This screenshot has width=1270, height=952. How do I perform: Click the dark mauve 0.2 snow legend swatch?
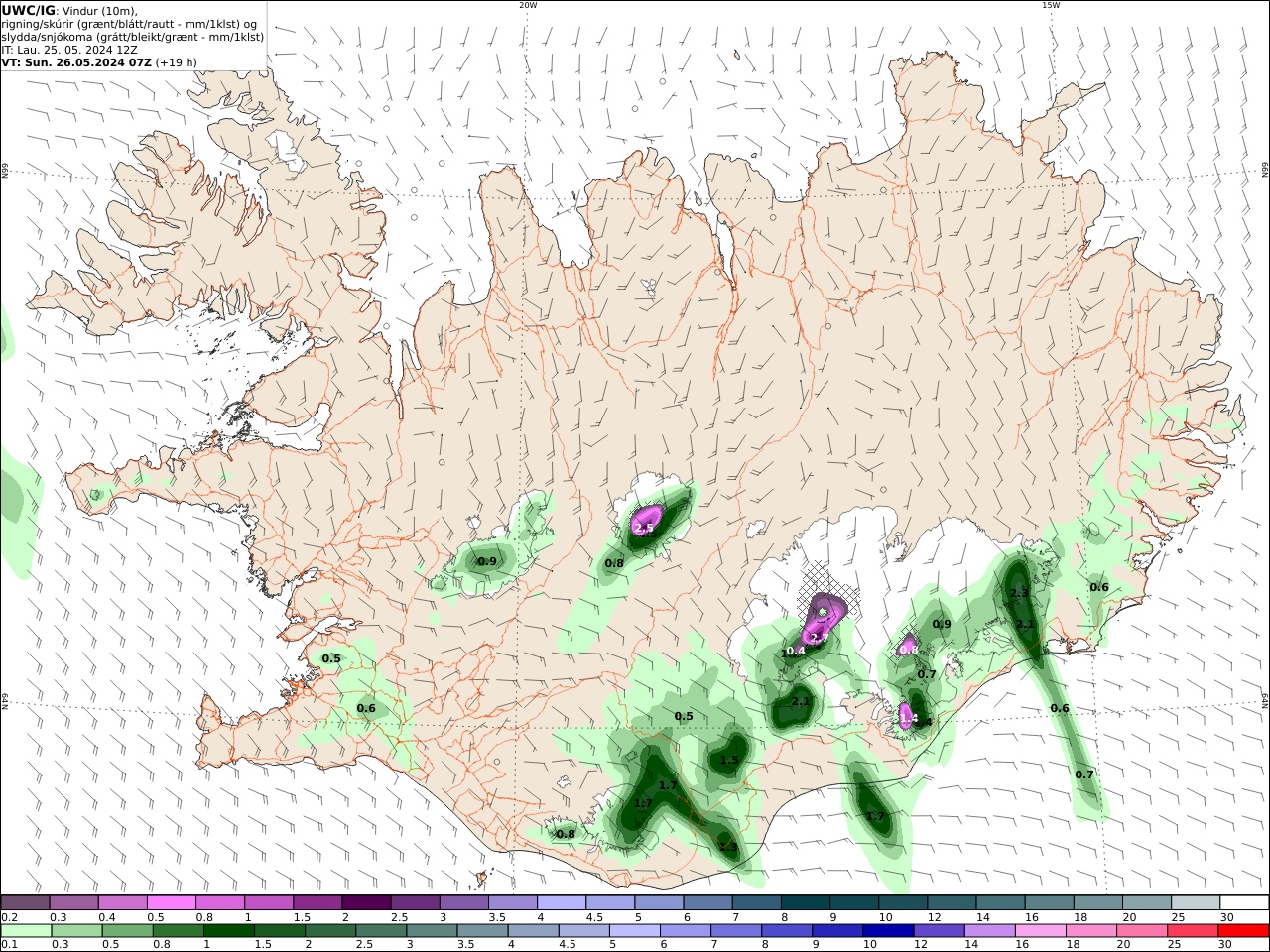point(26,902)
